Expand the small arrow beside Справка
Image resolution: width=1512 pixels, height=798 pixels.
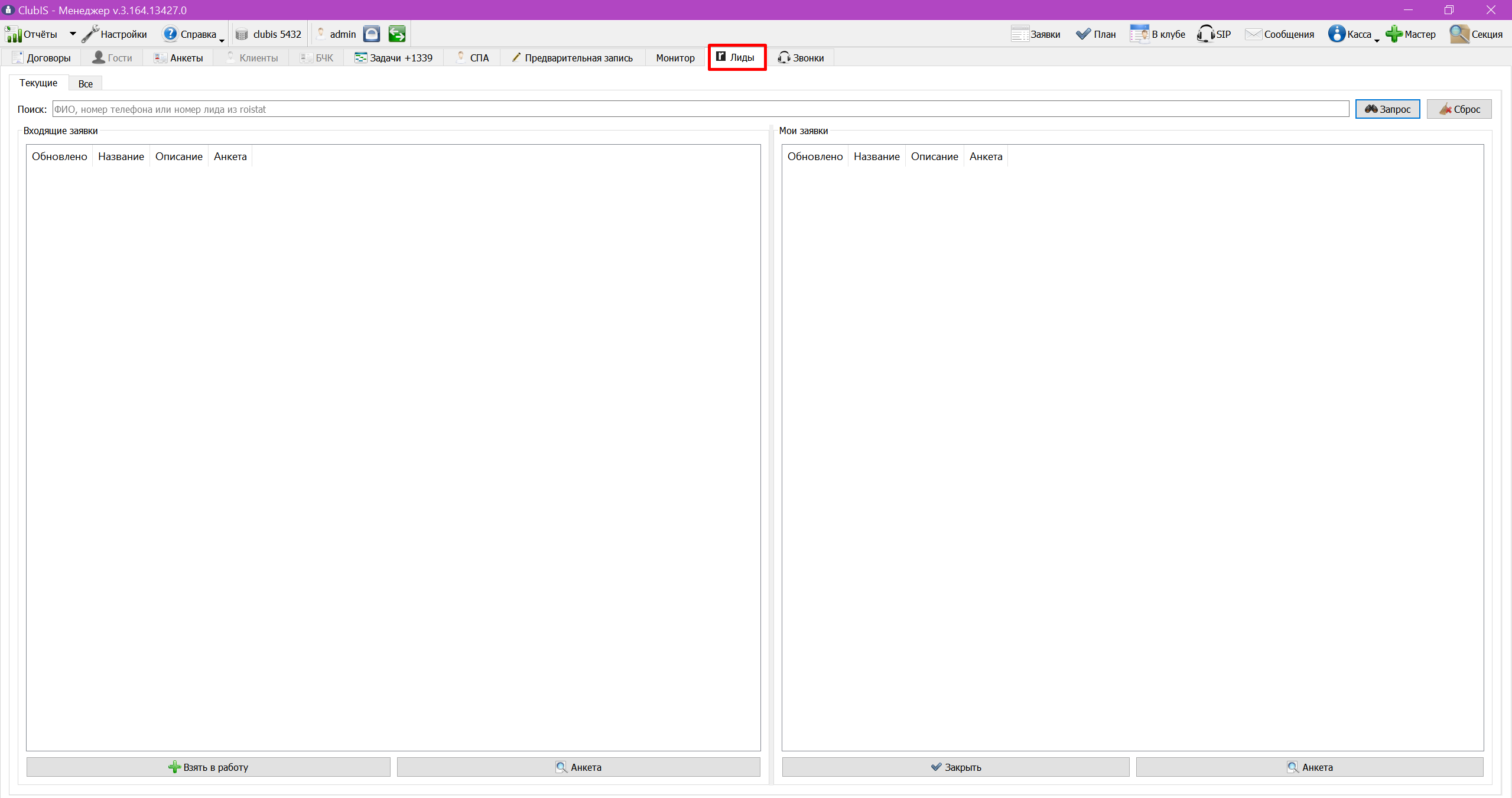tap(222, 40)
